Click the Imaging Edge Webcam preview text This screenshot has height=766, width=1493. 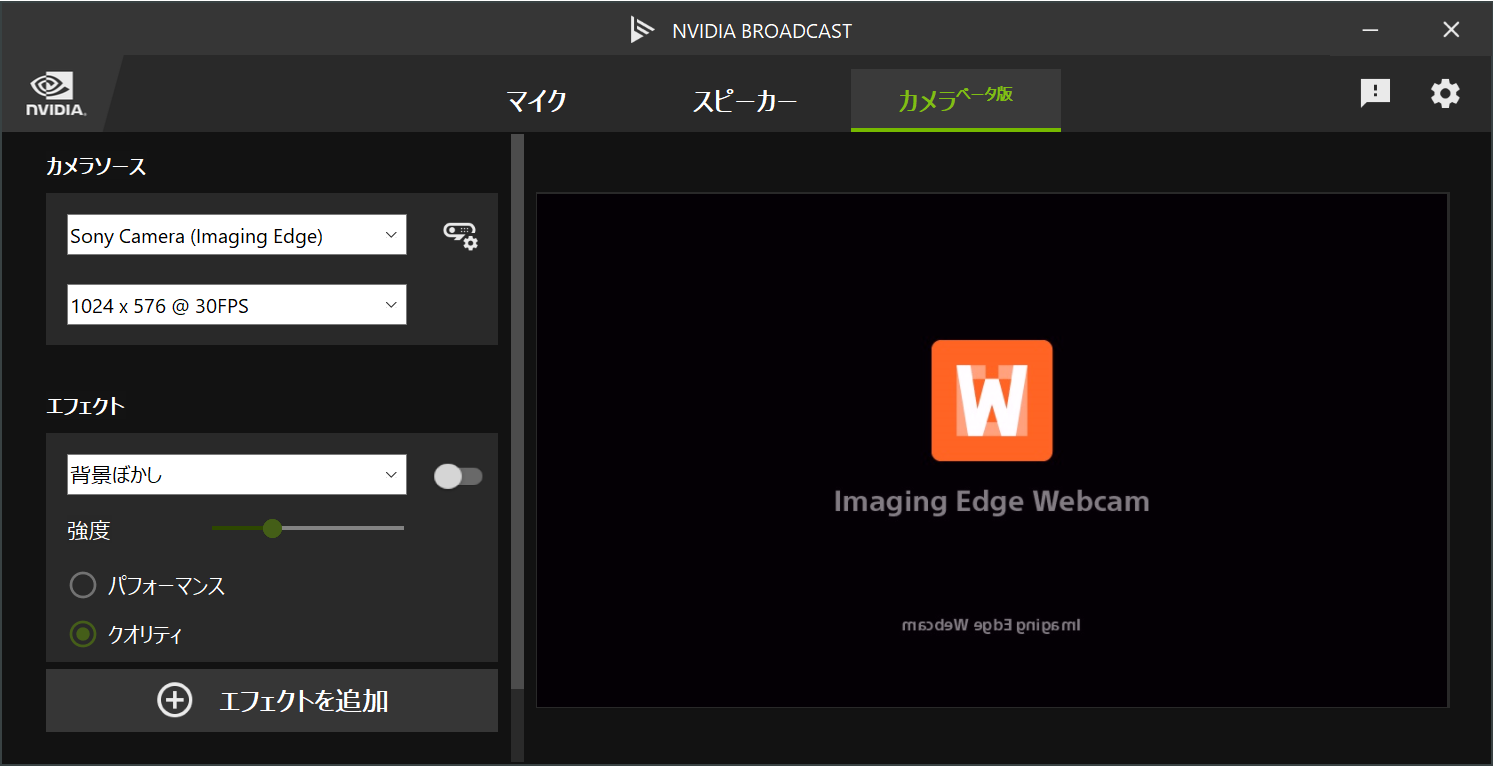tap(991, 500)
